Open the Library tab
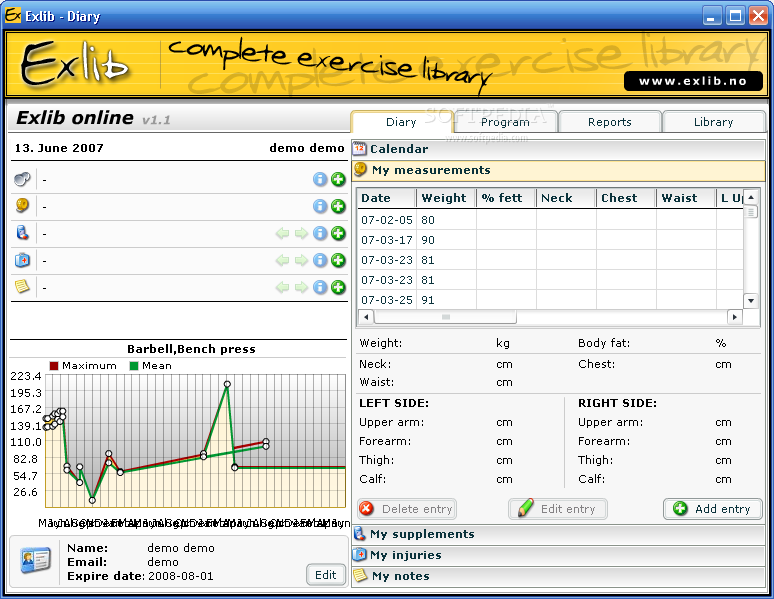 point(714,122)
